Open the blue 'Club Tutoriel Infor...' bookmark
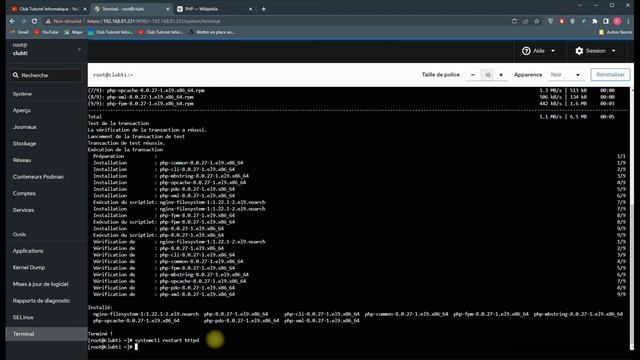This screenshot has width=640, height=360. (111, 32)
